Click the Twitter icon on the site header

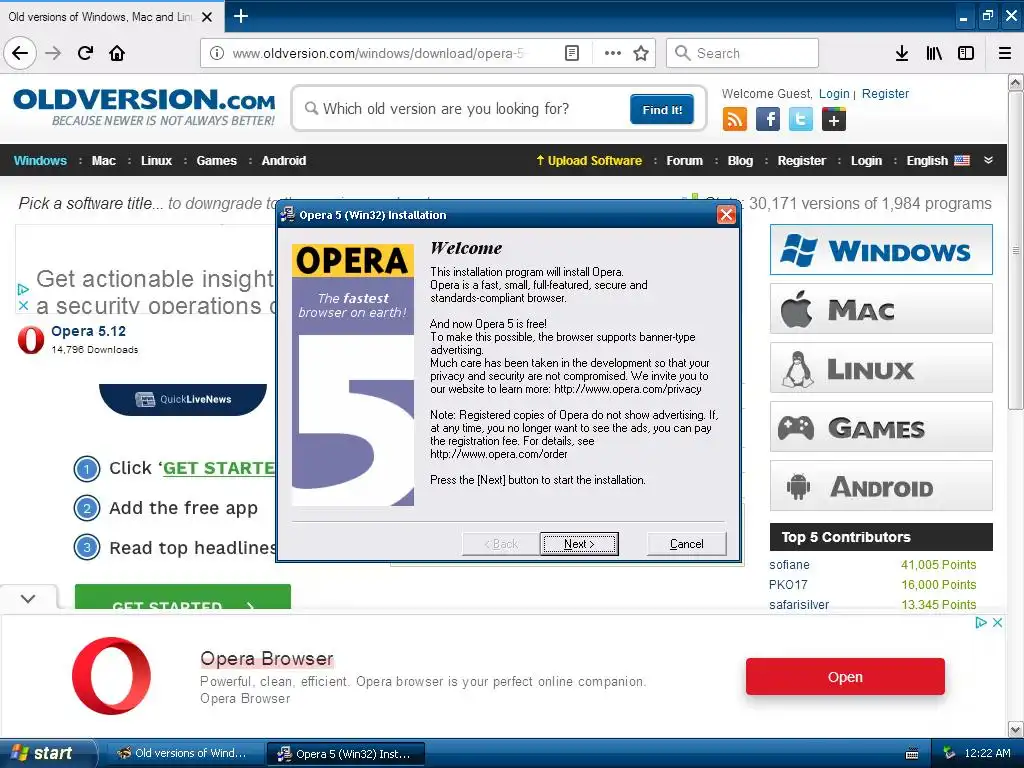[801, 120]
